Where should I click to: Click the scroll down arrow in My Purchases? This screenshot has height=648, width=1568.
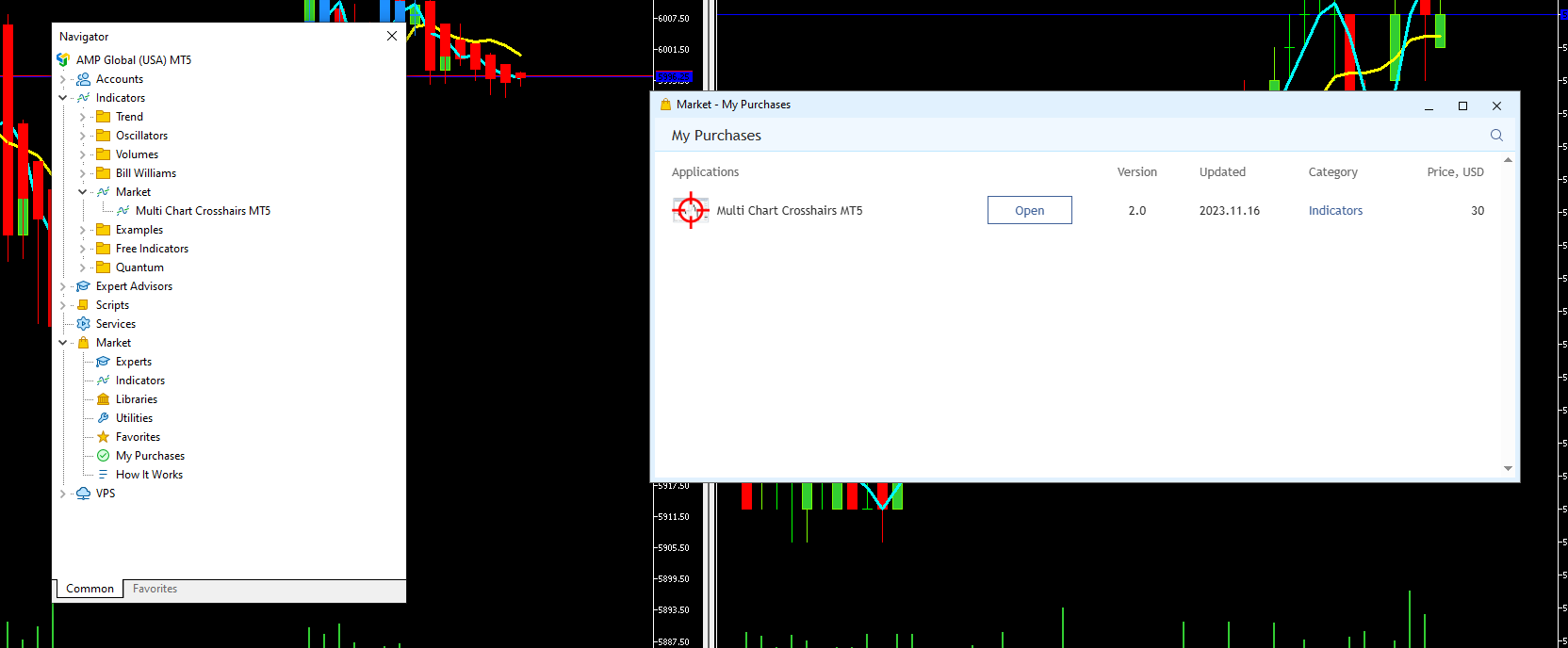1508,468
